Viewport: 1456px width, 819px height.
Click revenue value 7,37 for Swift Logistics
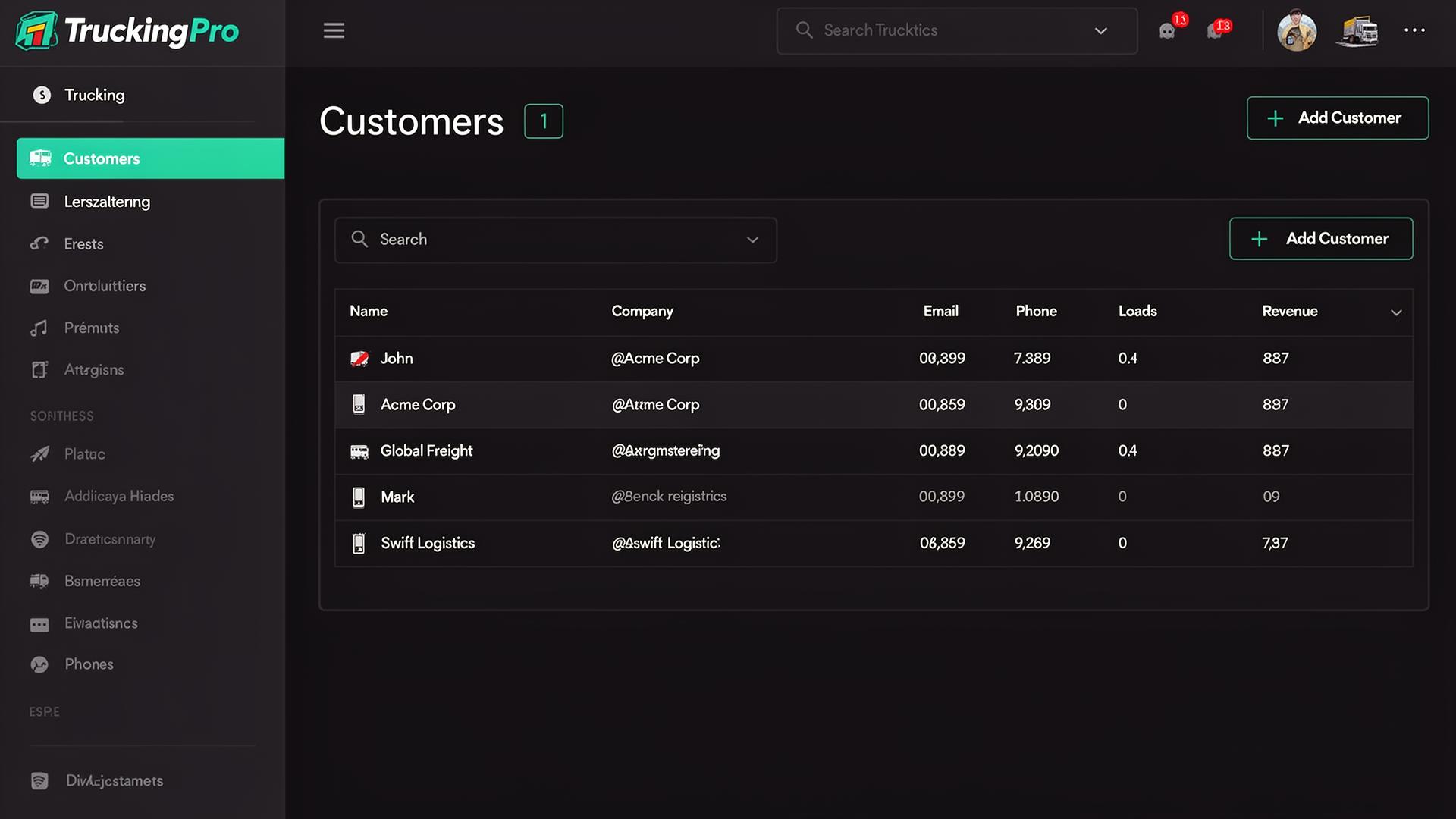(1276, 543)
